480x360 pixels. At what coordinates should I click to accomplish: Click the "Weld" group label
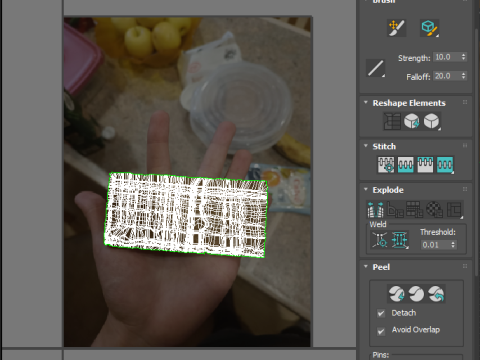pyautogui.click(x=378, y=224)
